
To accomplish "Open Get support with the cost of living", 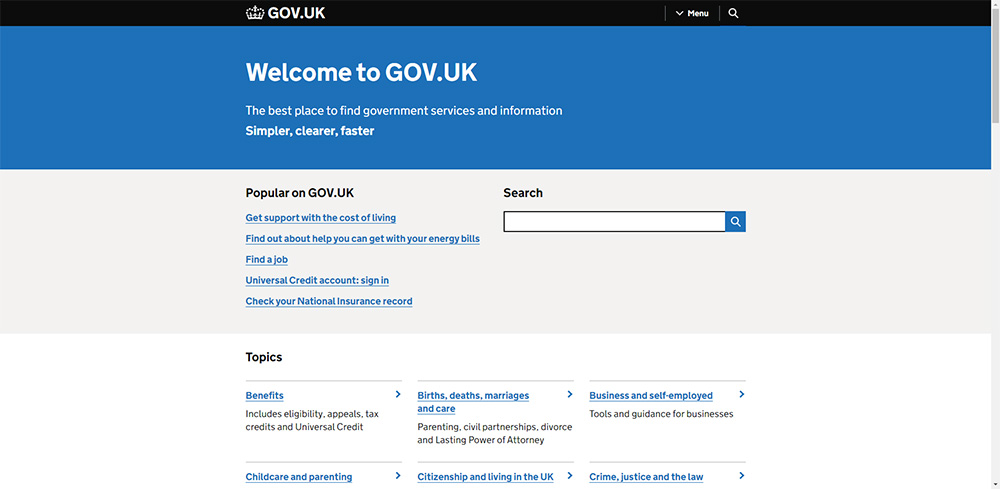I will [321, 218].
